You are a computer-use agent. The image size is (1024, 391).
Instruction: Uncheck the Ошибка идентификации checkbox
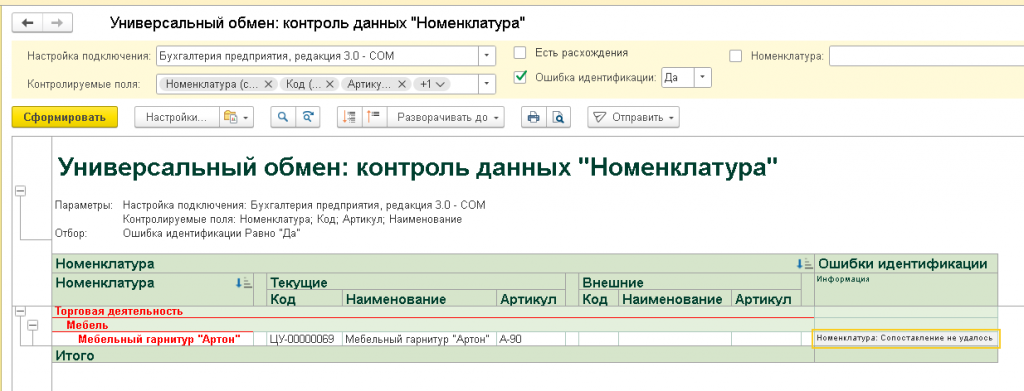pos(520,77)
